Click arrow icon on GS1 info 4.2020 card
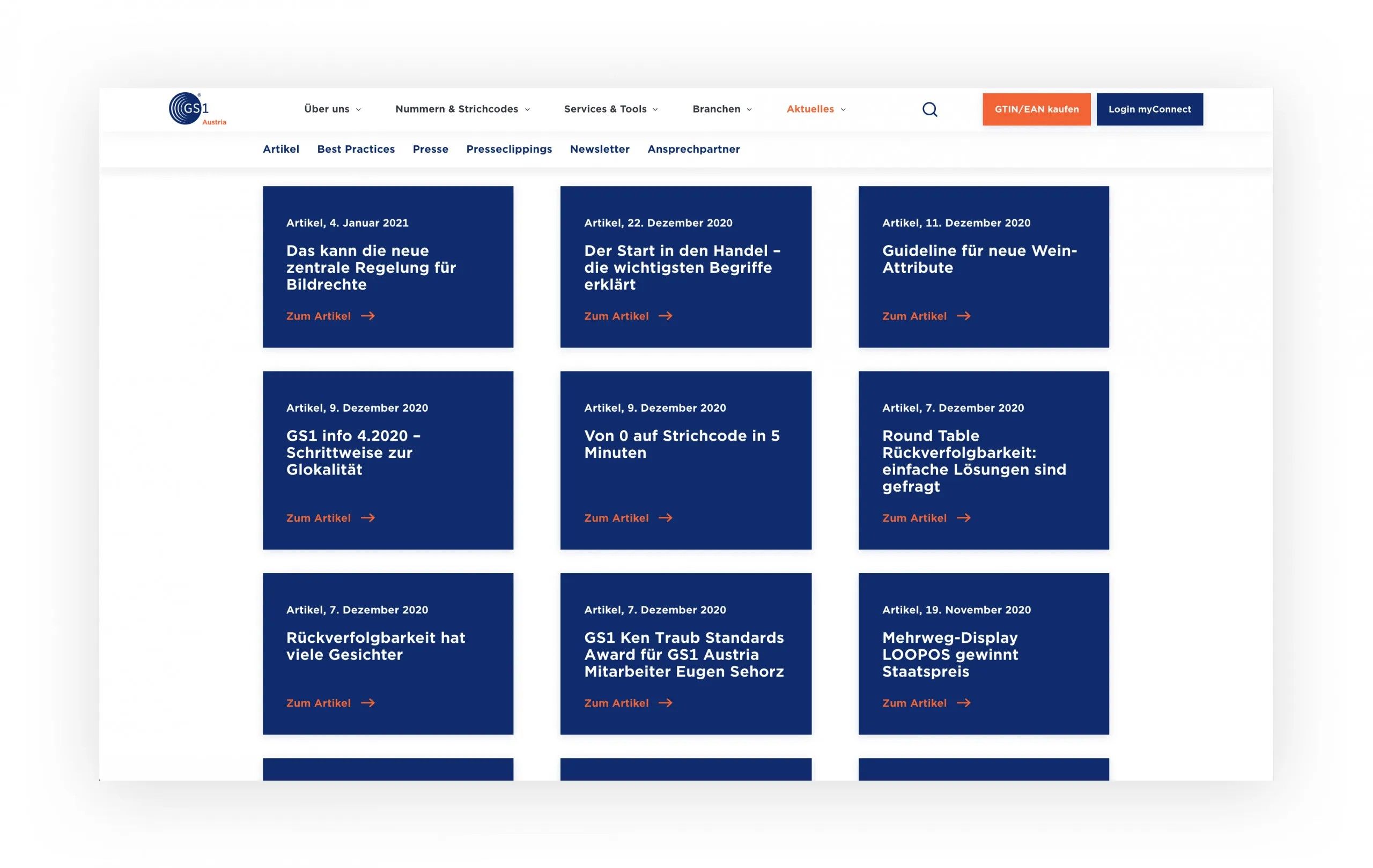 [368, 517]
